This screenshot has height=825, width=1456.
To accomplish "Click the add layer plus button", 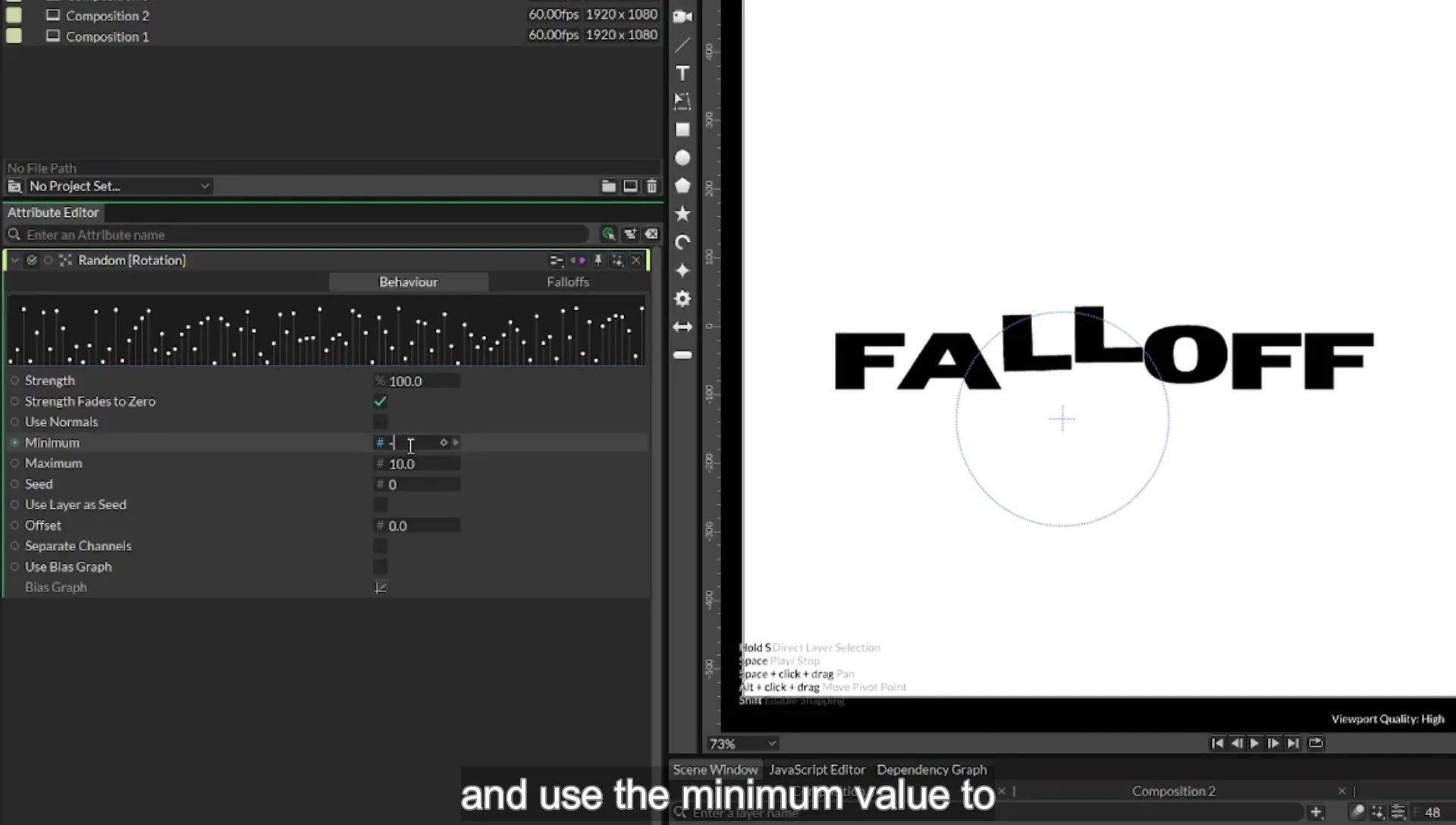I will (1316, 812).
